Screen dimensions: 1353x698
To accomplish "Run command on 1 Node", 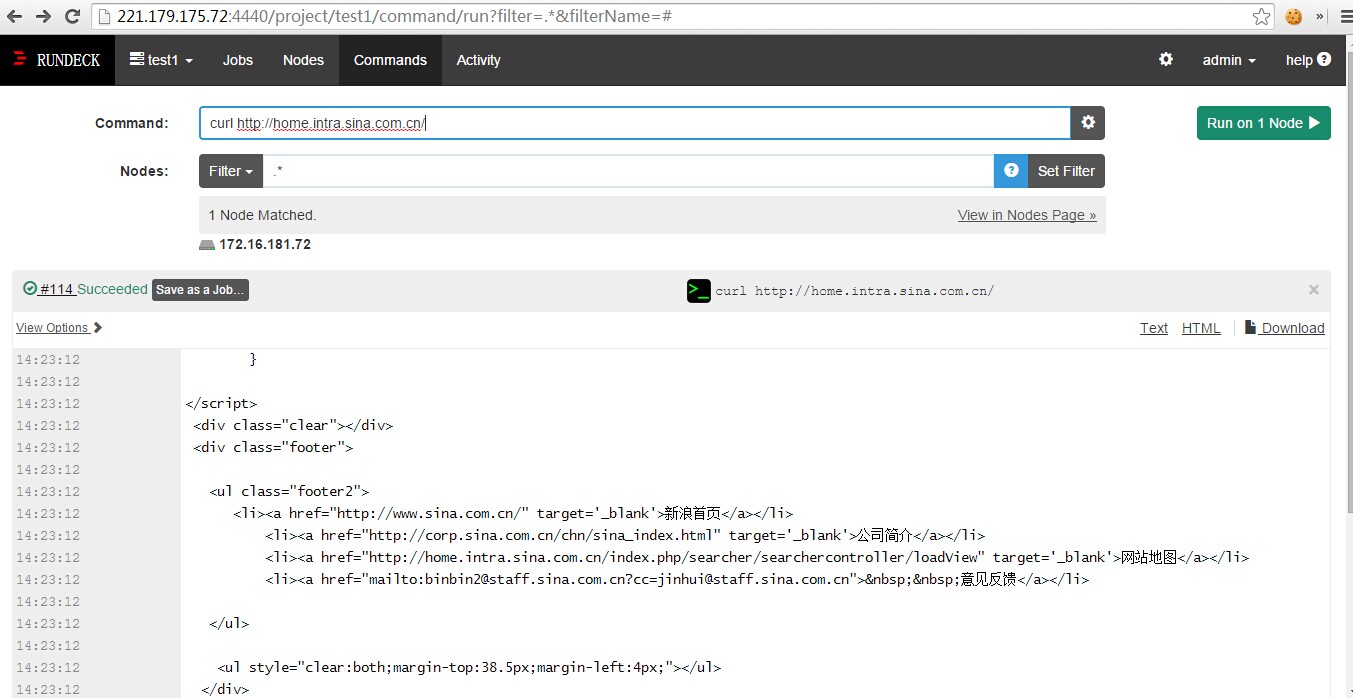I will 1264,123.
